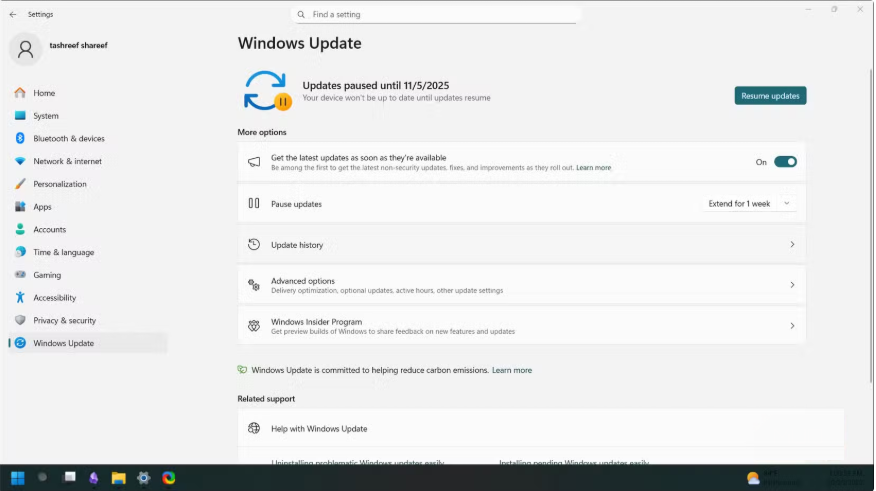876x491 pixels.
Task: Click the Bluetooth icon in sidebar
Action: click(x=20, y=138)
